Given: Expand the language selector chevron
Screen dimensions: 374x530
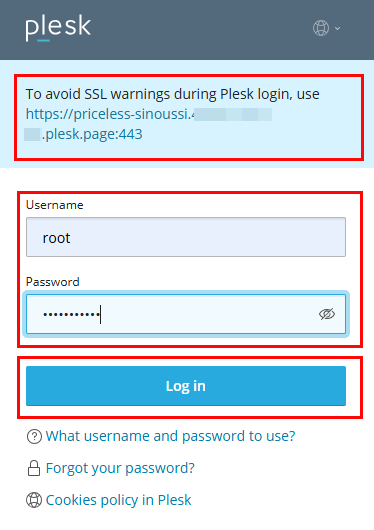Looking at the screenshot, I should pyautogui.click(x=337, y=28).
